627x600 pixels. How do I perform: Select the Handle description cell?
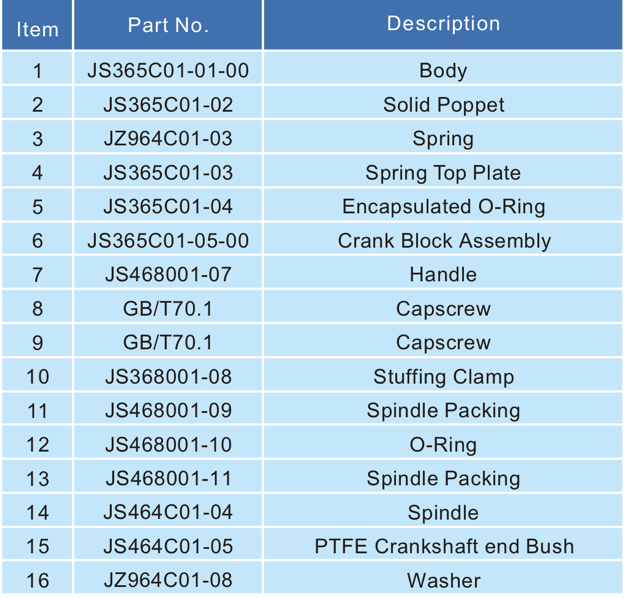pos(443,275)
